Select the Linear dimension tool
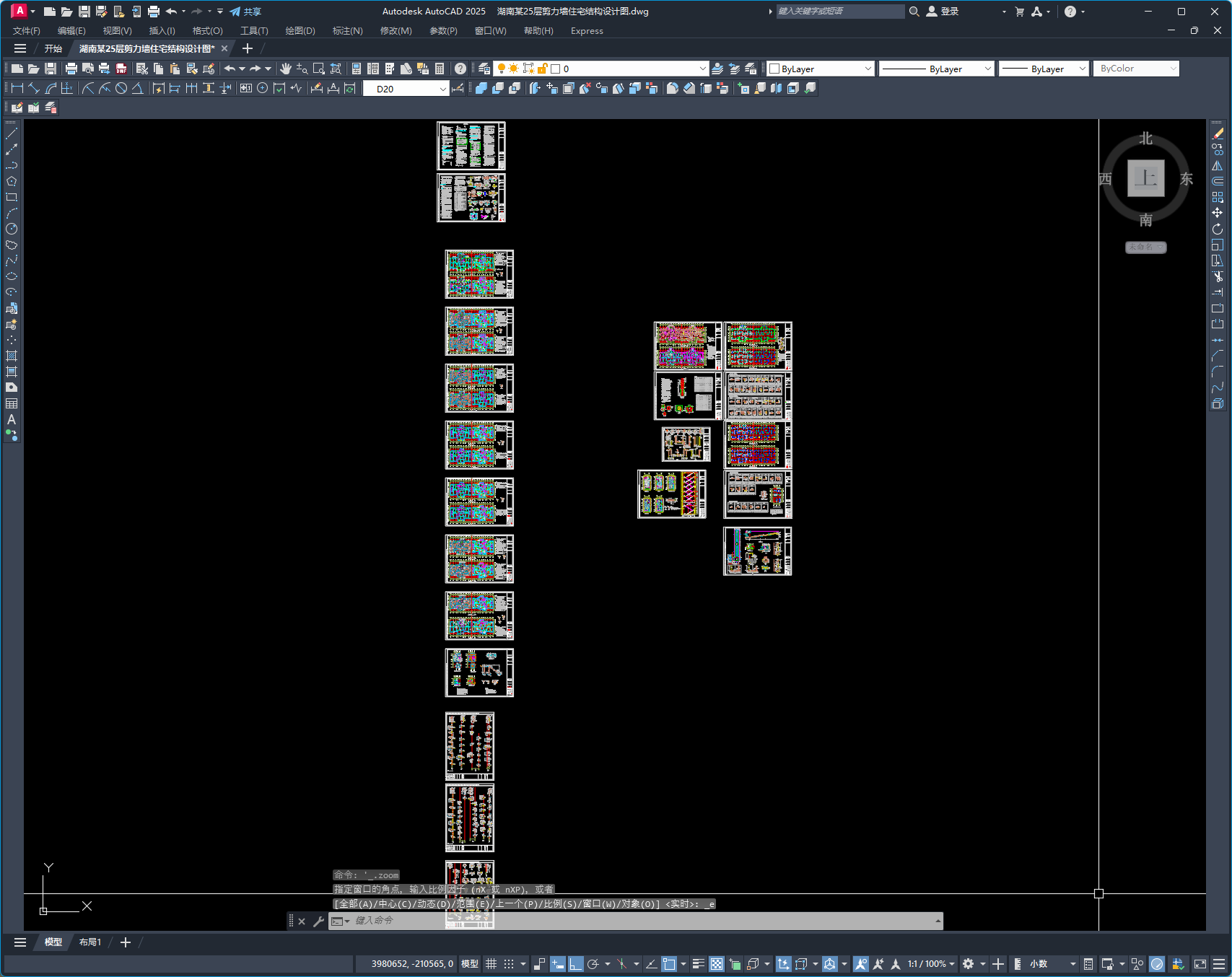The image size is (1232, 977). point(17,88)
